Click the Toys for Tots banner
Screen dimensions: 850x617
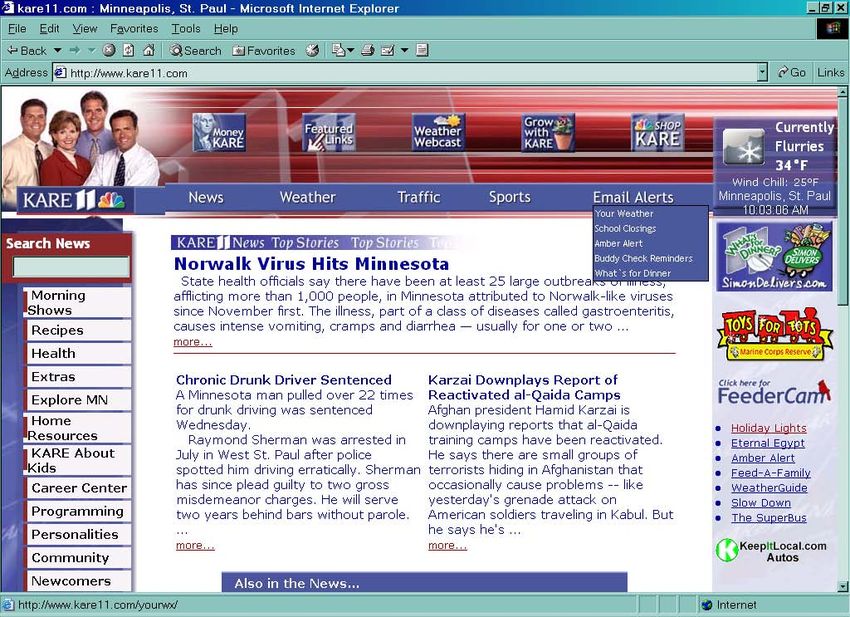(x=774, y=335)
